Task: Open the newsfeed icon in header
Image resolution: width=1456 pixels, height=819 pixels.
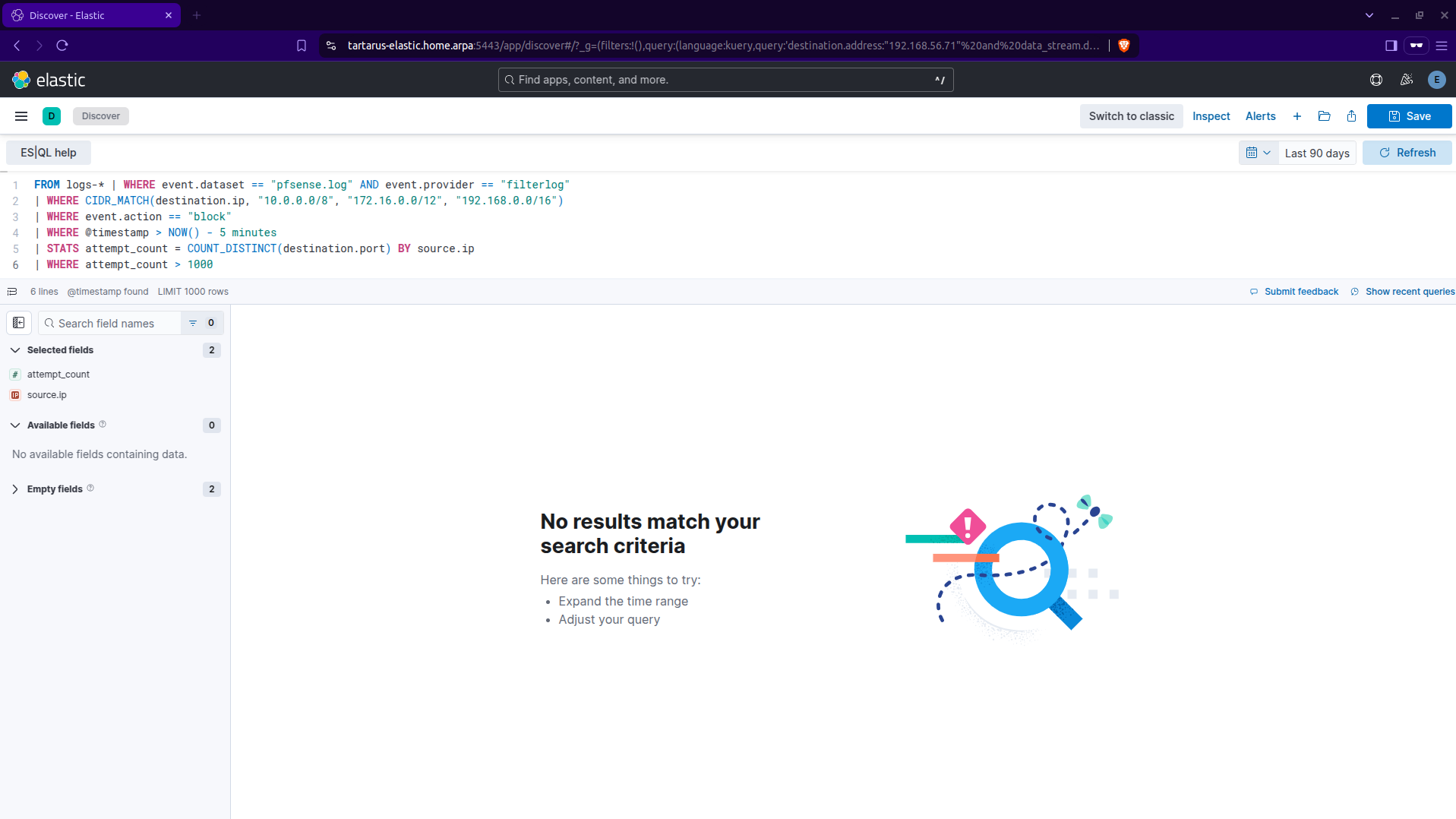Action: pyautogui.click(x=1406, y=80)
